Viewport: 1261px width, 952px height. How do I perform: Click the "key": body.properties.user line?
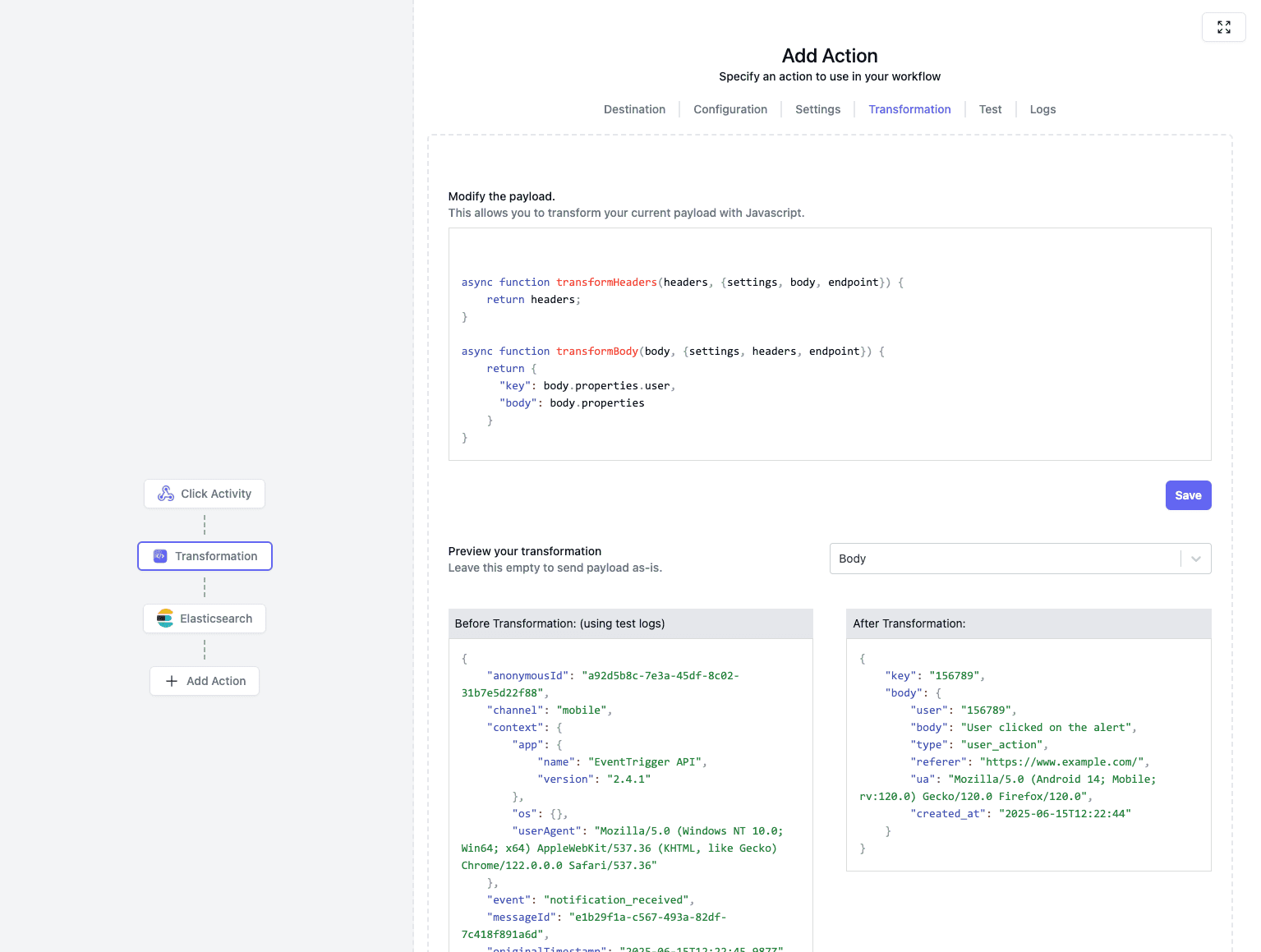tap(587, 386)
